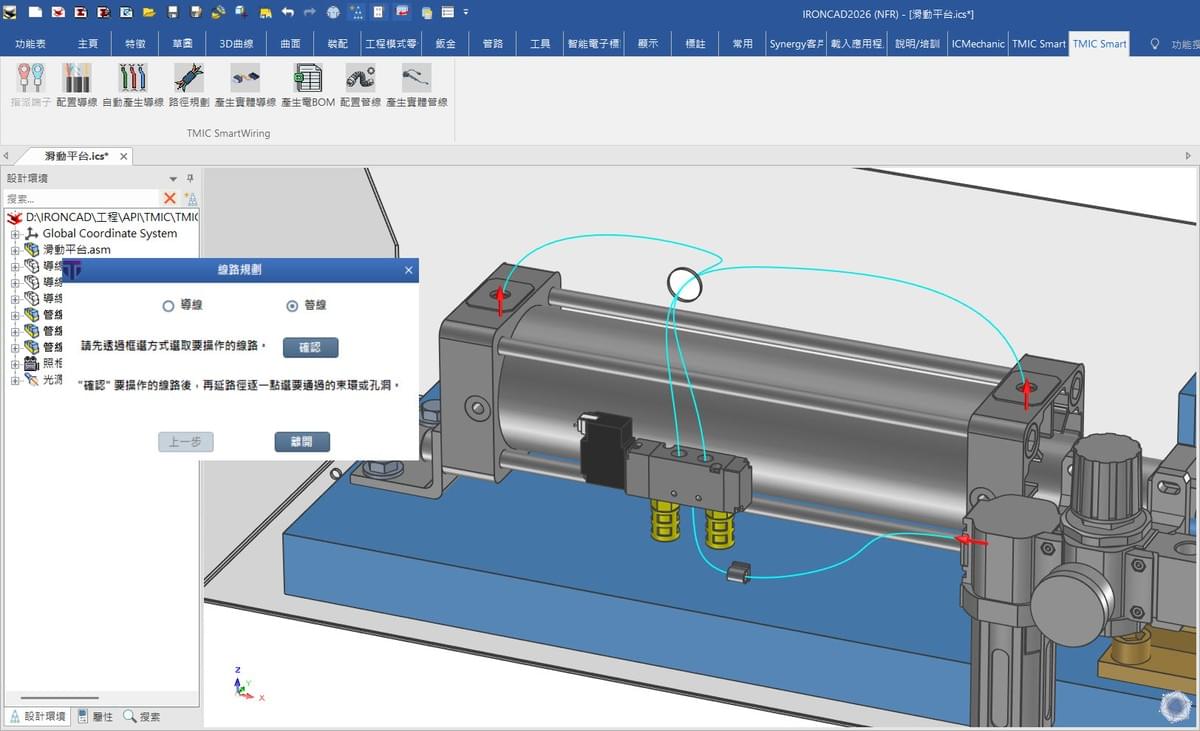Expand the 照相機 camera tree node
Image resolution: width=1200 pixels, height=731 pixels.
tap(15, 364)
